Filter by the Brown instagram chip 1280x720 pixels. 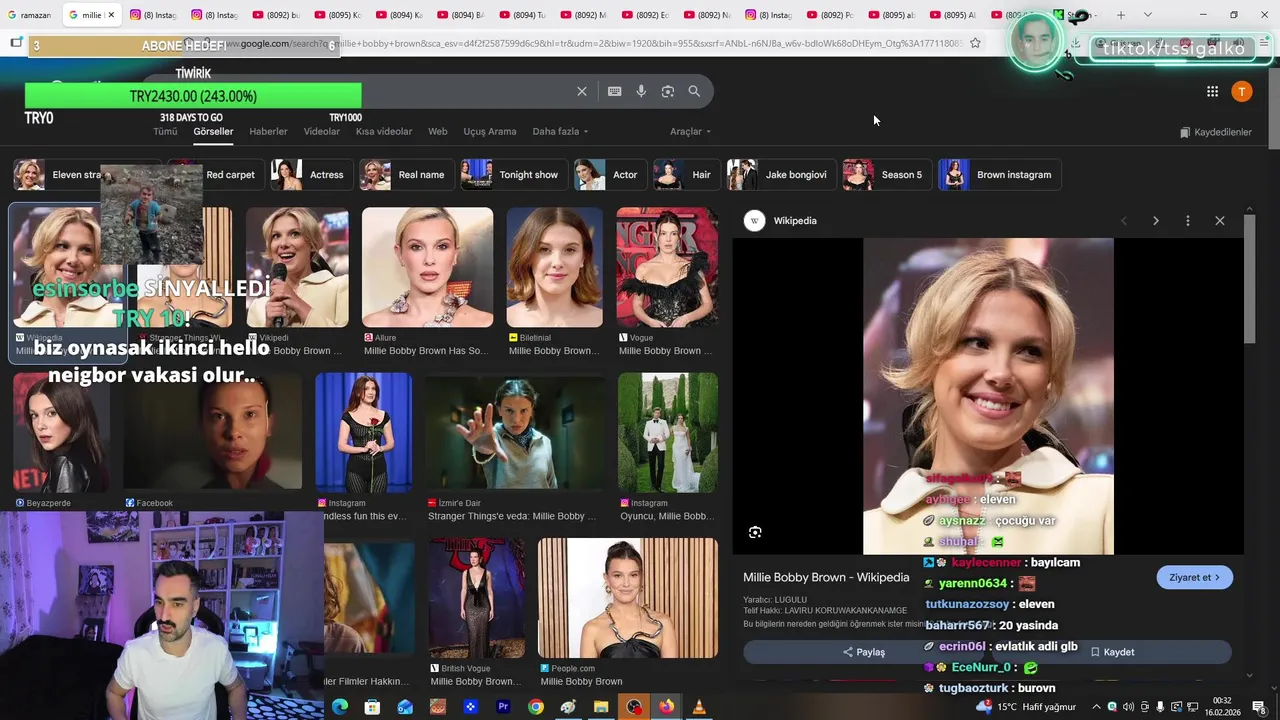click(x=999, y=175)
